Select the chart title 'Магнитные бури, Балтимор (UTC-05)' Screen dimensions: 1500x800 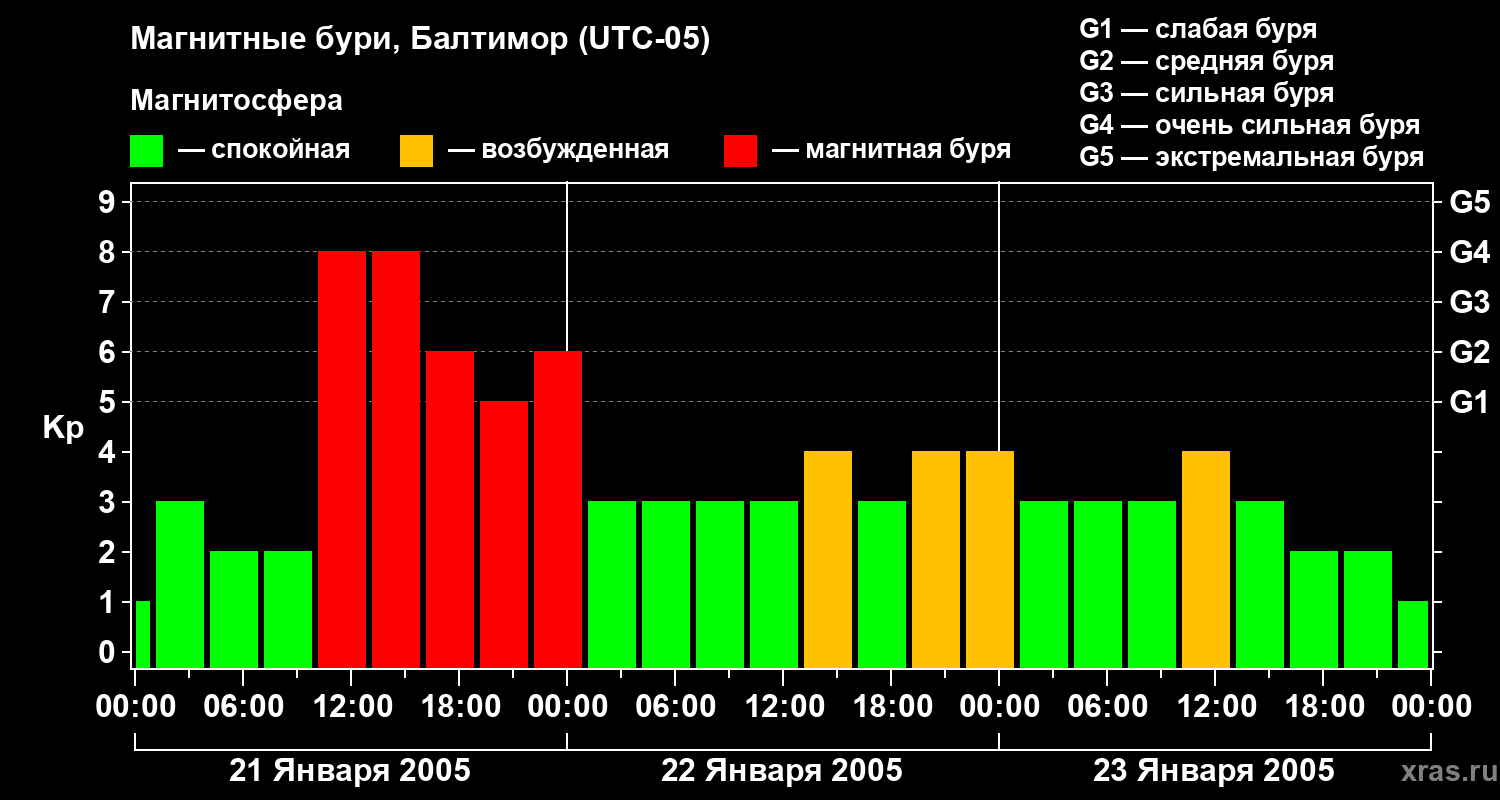(x=420, y=41)
